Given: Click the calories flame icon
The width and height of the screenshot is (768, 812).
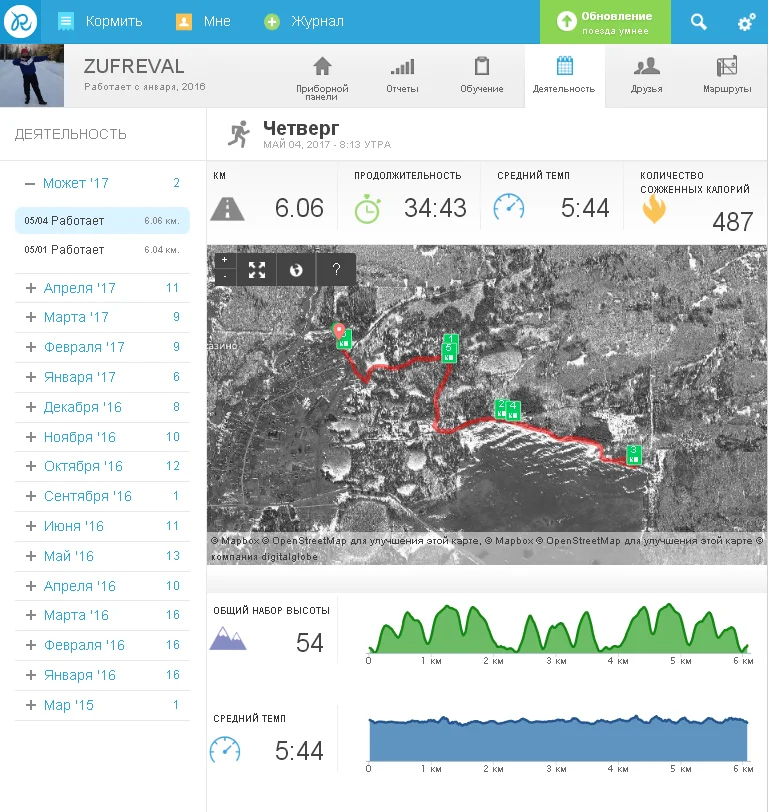Looking at the screenshot, I should pos(655,209).
